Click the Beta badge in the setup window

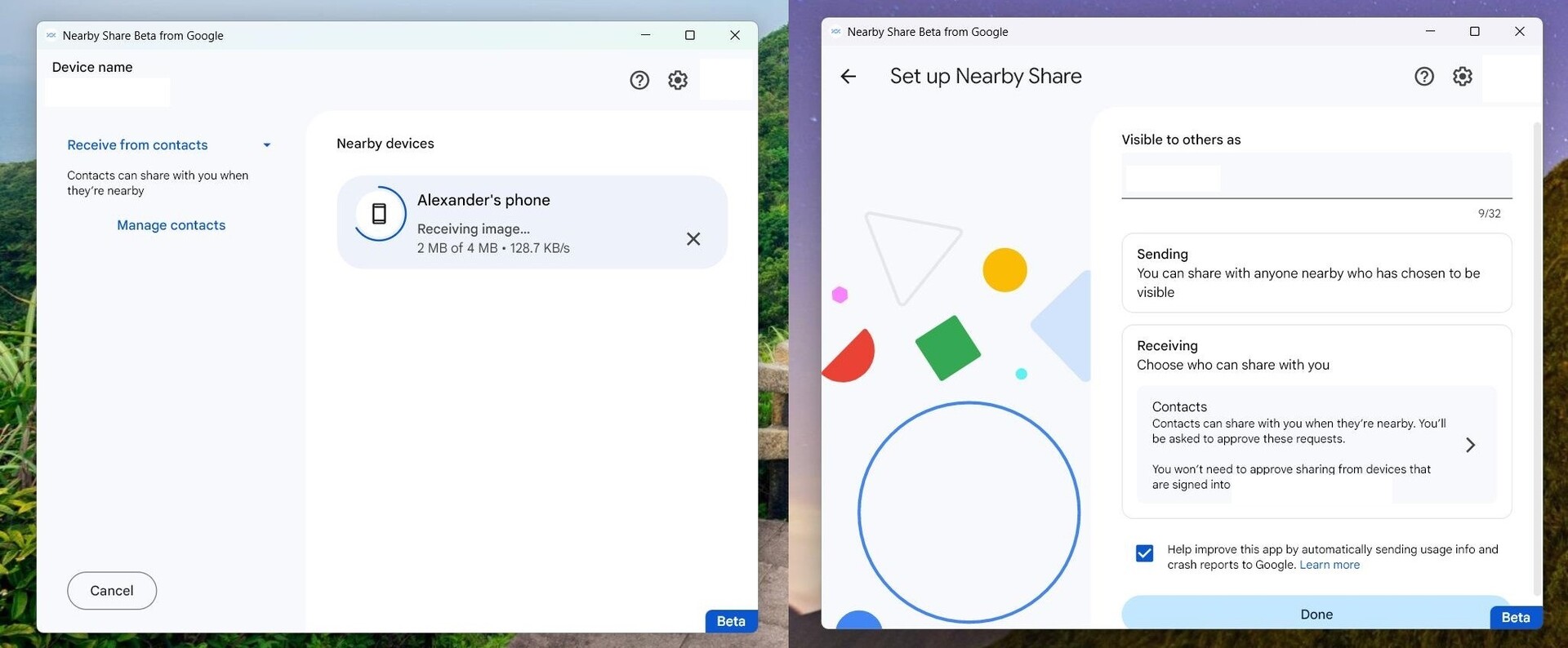tap(1516, 618)
